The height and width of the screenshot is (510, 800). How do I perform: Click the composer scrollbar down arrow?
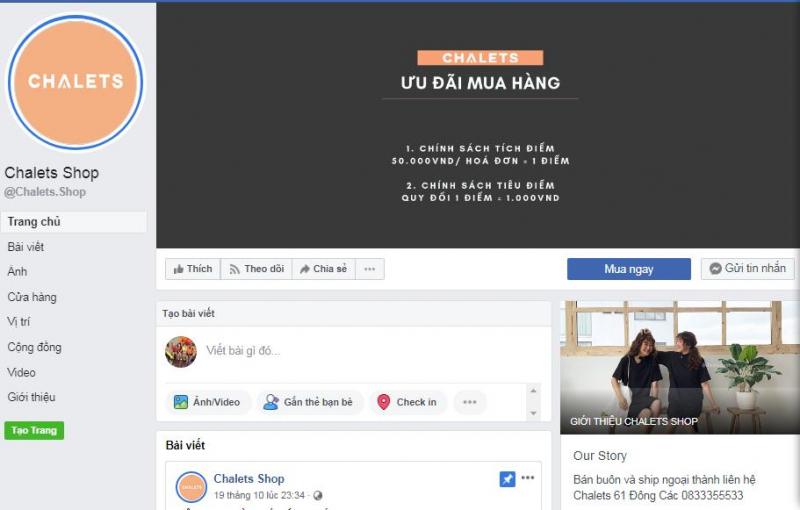pos(533,413)
